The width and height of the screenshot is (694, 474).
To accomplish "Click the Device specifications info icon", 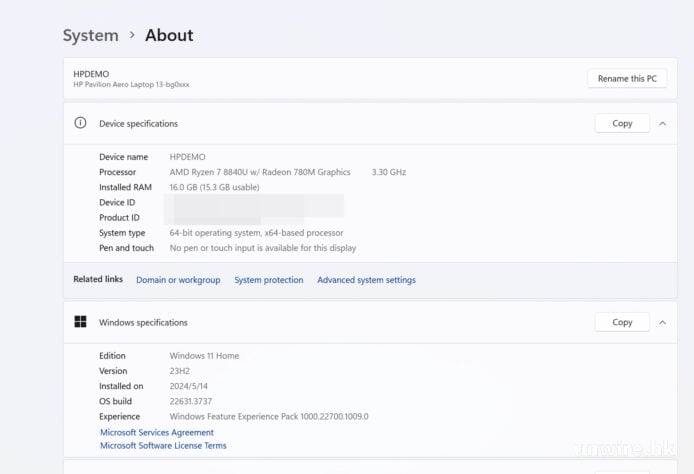I will point(80,124).
